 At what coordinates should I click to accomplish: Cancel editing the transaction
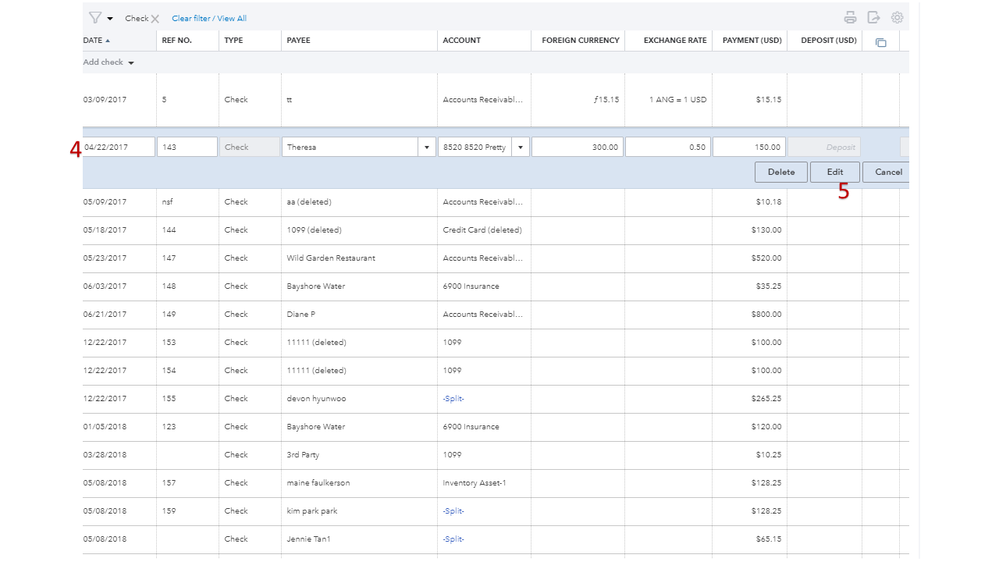pyautogui.click(x=887, y=172)
